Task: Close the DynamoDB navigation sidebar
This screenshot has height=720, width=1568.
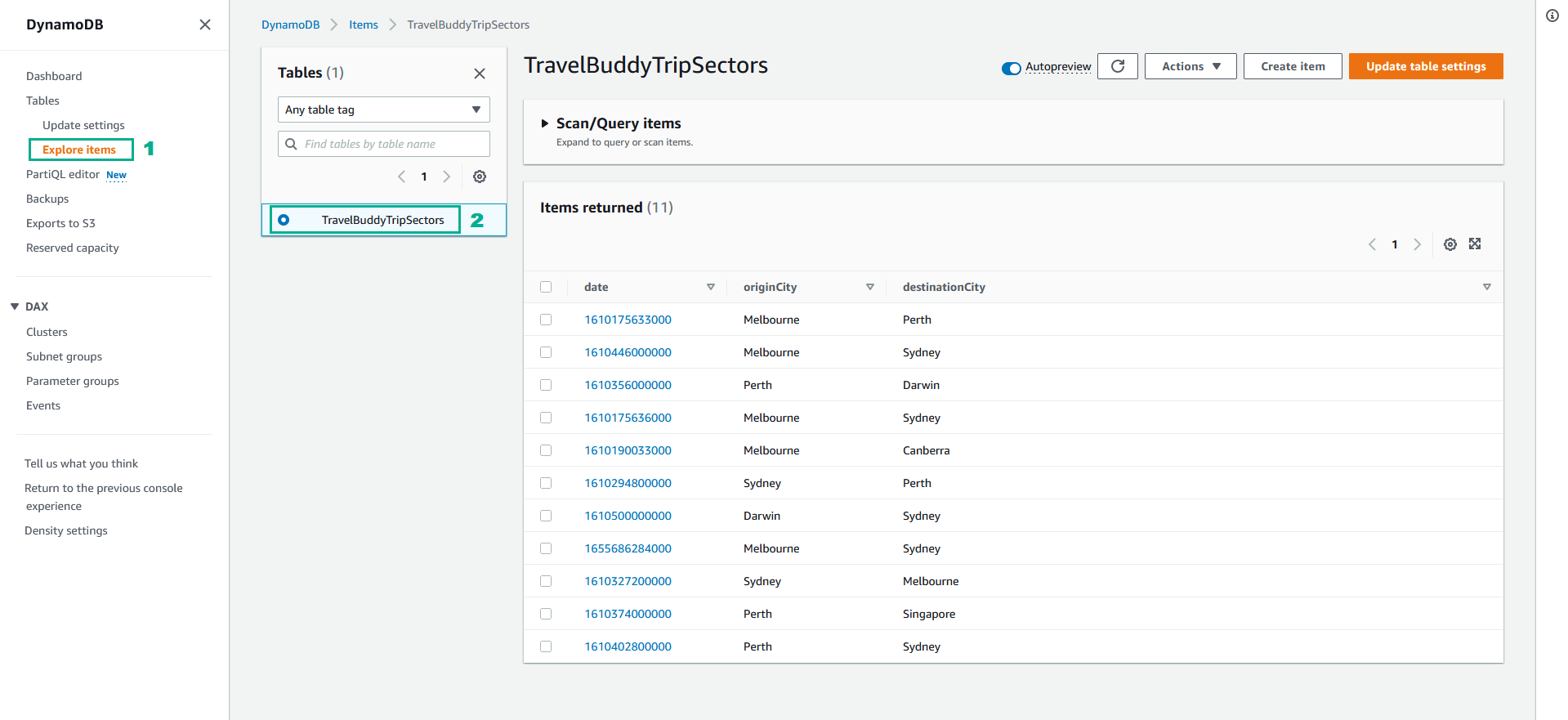Action: (205, 25)
